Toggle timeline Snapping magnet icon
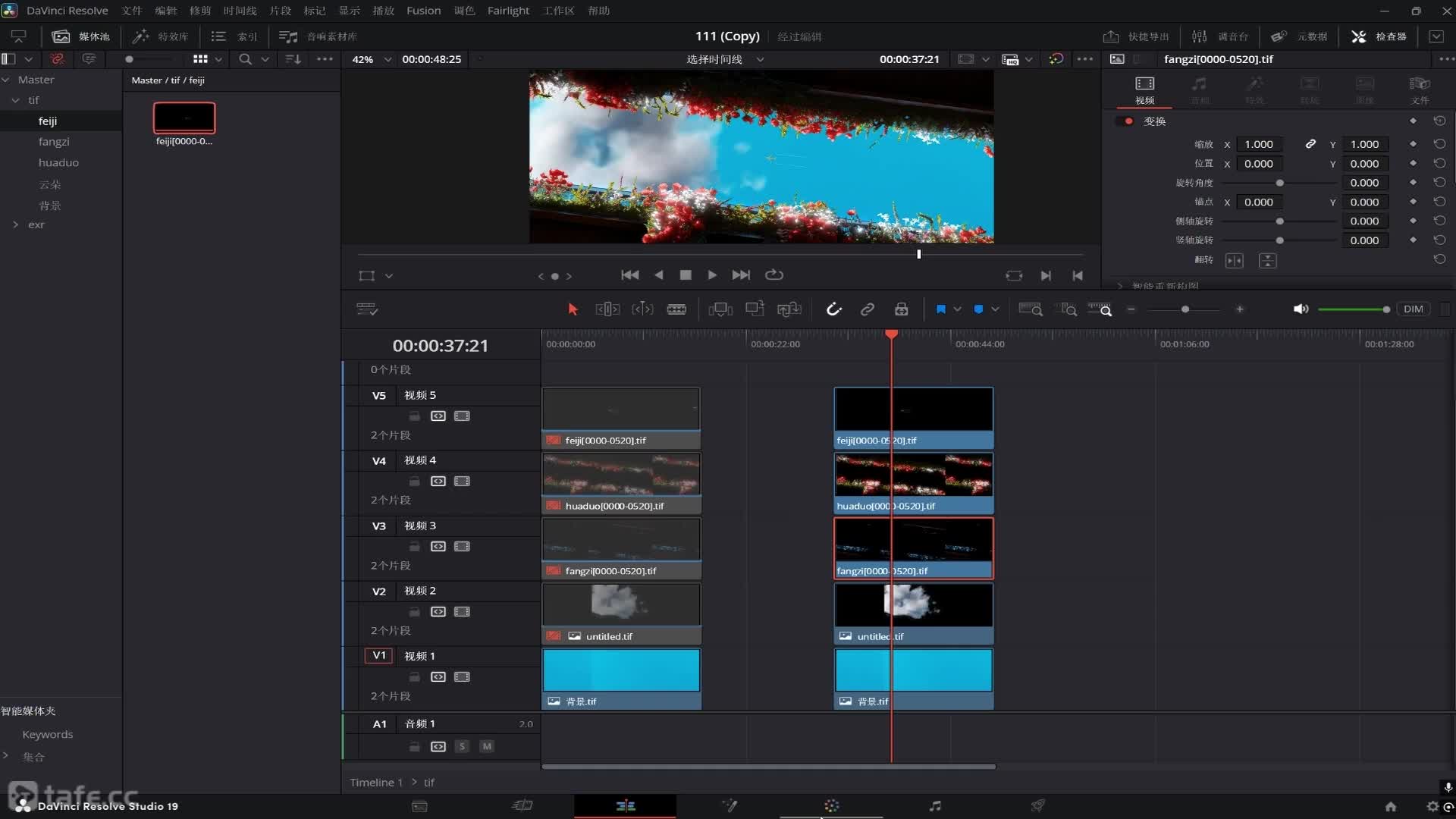The width and height of the screenshot is (1456, 819). (833, 309)
